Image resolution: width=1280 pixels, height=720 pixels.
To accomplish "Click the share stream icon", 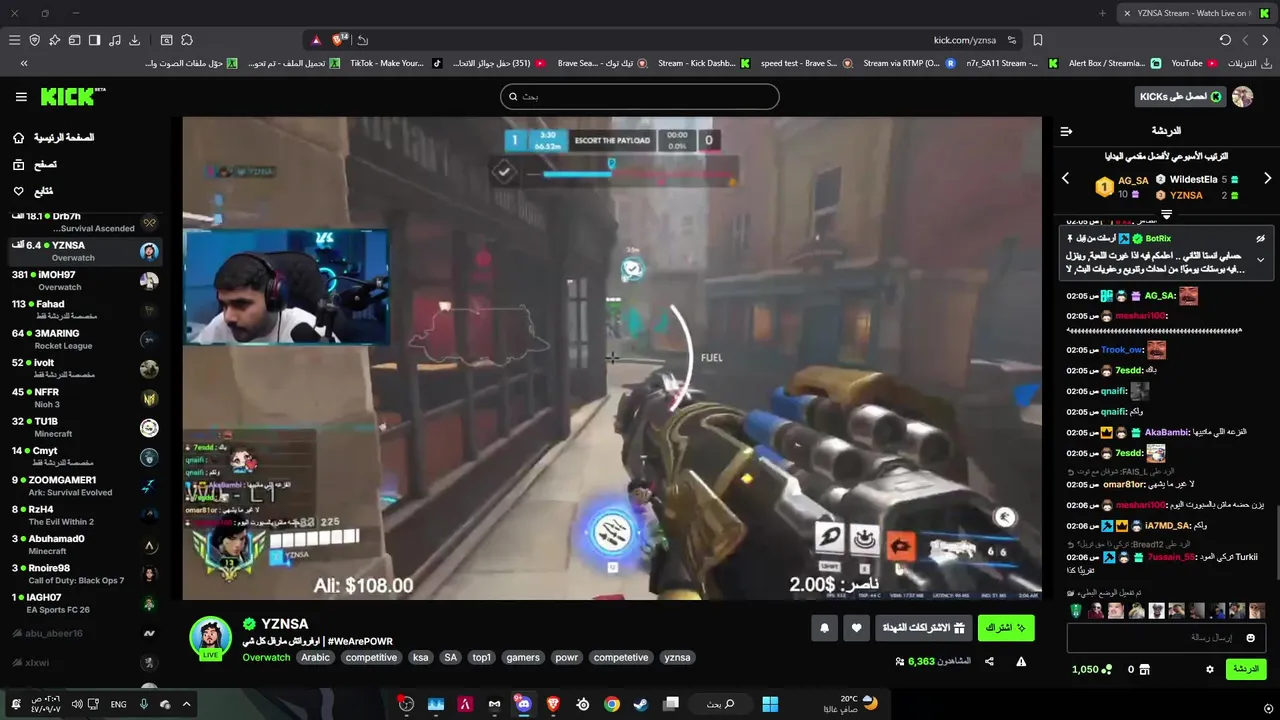I will (x=989, y=661).
